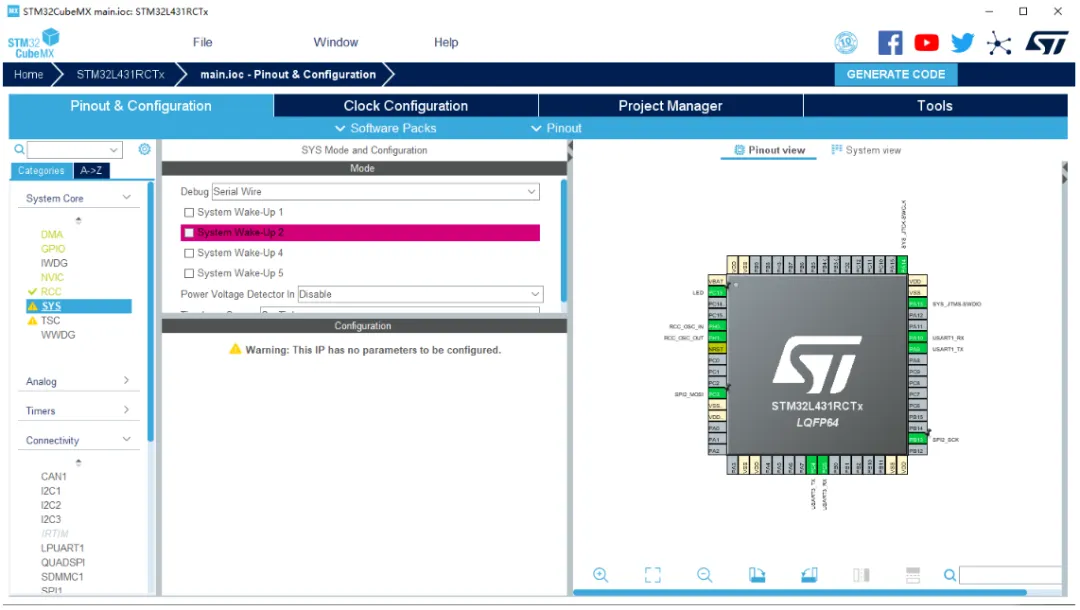Zoom out of the pinout view
Screen dimensions: 1080x610
[x=704, y=575]
